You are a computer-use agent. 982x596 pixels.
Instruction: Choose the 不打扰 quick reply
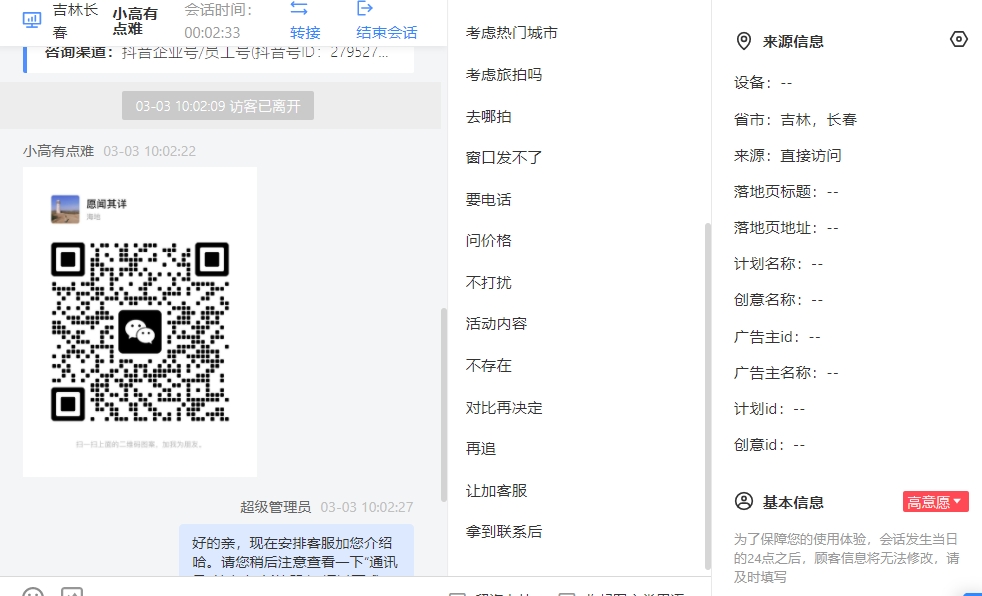pos(488,283)
